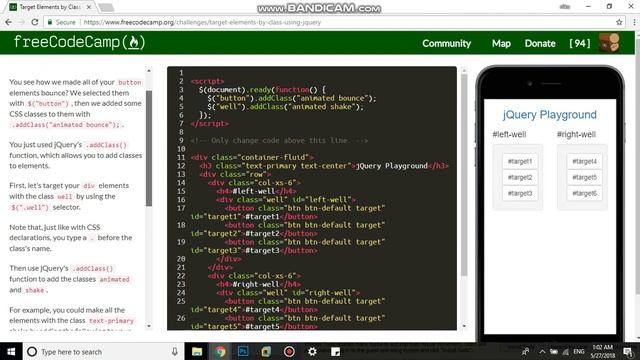Click the Bandicam record taskbar icon

pos(289,351)
